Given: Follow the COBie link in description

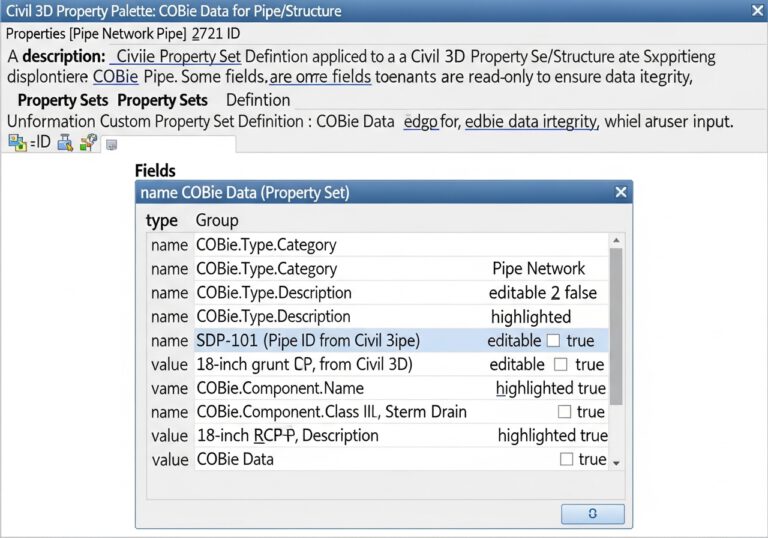Looking at the screenshot, I should point(115,77).
